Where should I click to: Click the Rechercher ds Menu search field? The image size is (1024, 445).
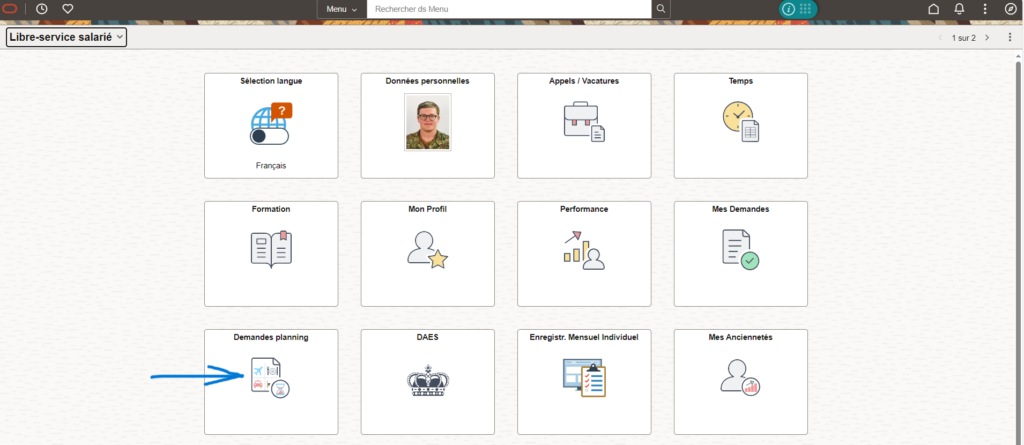pyautogui.click(x=508, y=9)
